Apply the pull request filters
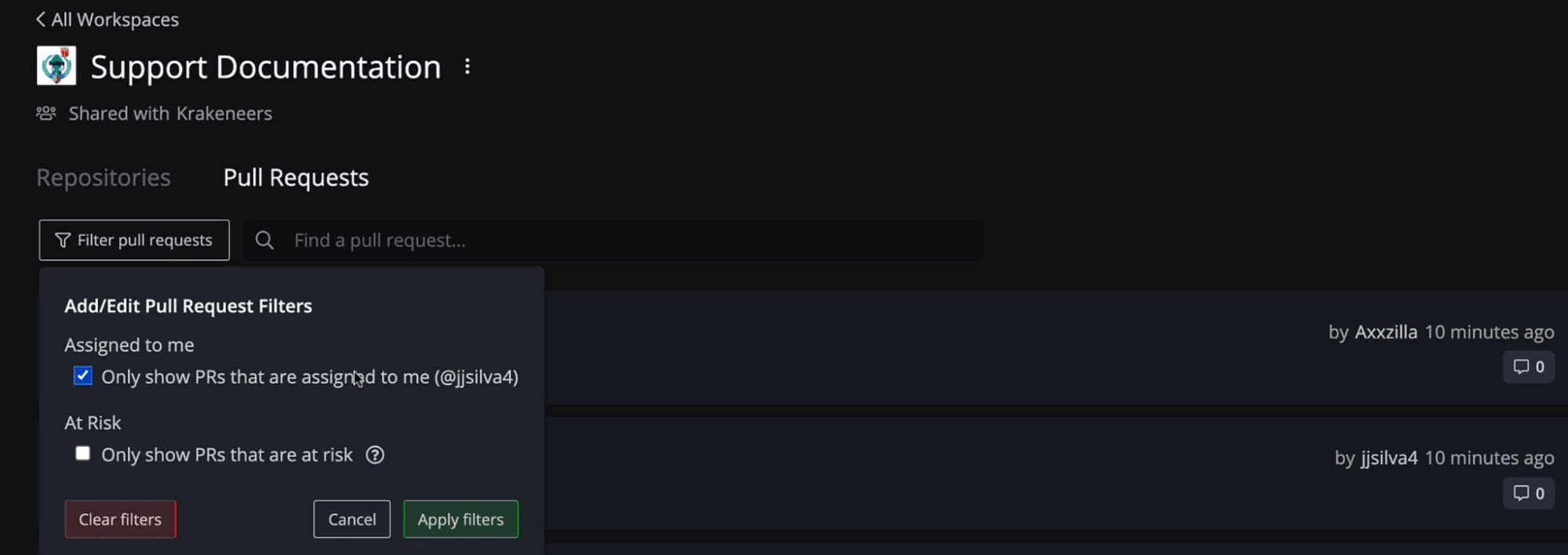This screenshot has height=555, width=1568. (460, 519)
